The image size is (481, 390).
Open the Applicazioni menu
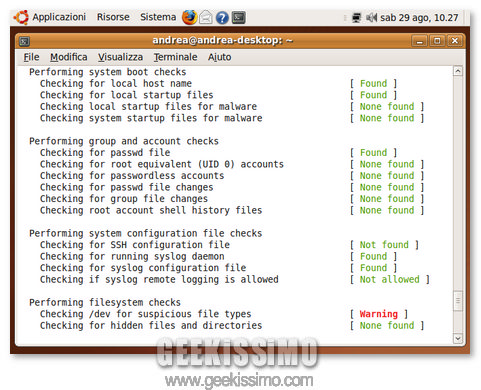point(59,17)
